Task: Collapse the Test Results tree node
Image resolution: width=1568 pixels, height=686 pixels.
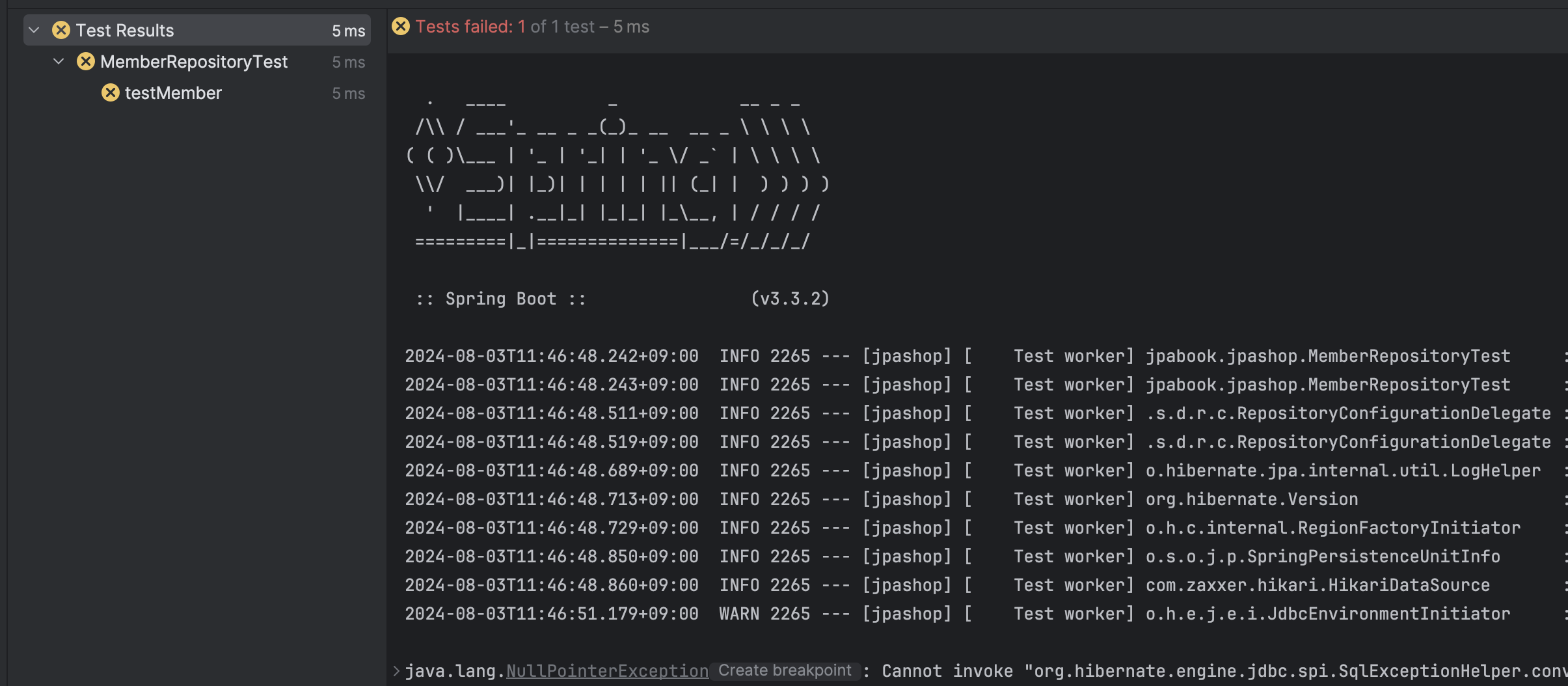Action: pyautogui.click(x=34, y=30)
